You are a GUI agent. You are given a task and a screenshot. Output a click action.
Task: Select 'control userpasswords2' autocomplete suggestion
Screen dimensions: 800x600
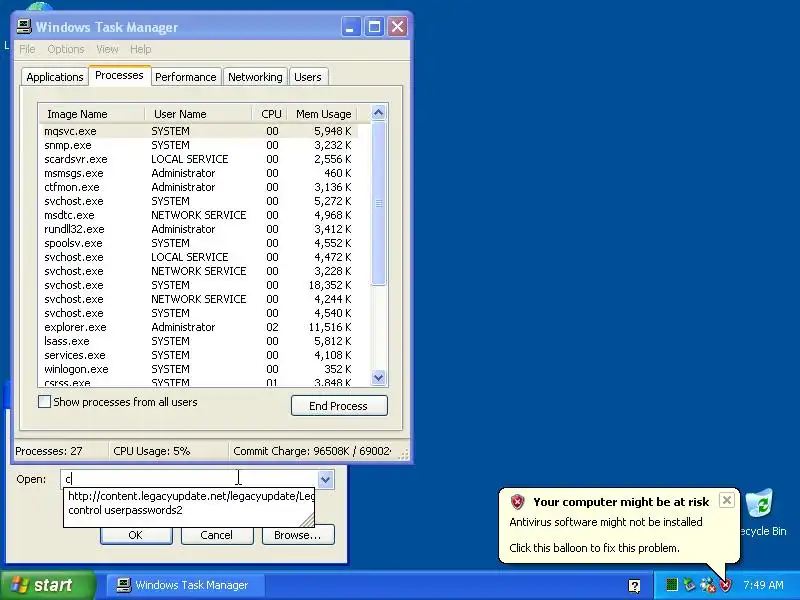tap(190, 510)
